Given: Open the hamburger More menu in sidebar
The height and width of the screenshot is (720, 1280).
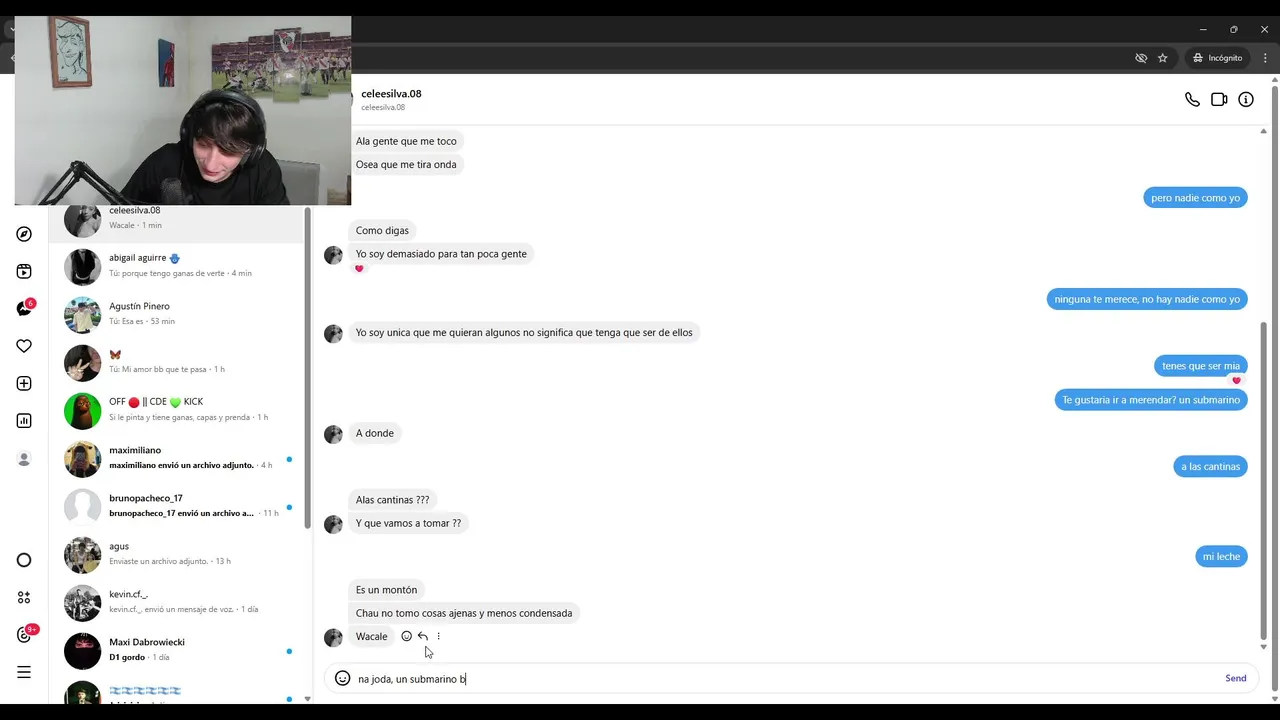Looking at the screenshot, I should [24, 672].
